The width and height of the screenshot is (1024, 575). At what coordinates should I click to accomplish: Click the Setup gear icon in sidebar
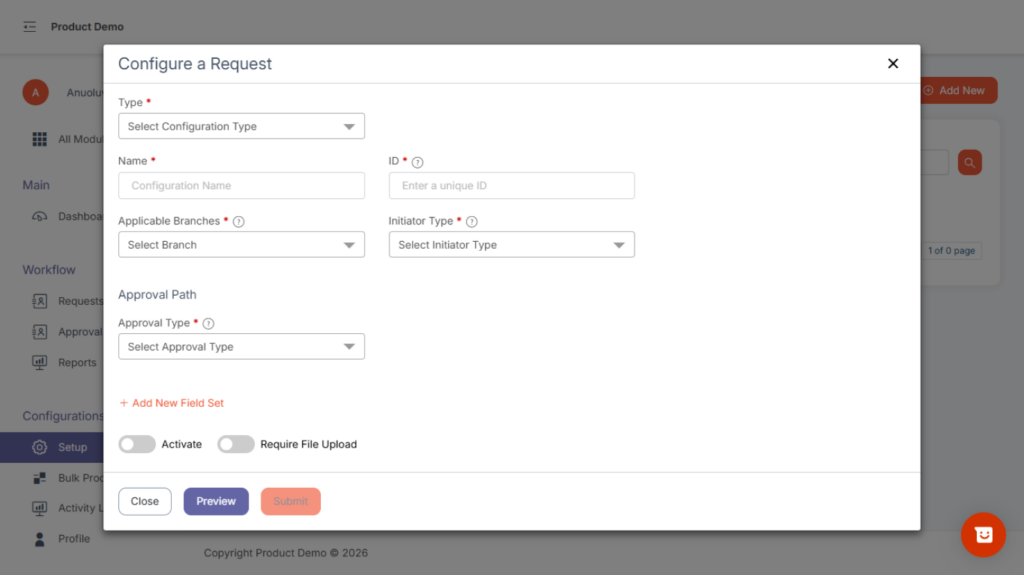(x=40, y=447)
